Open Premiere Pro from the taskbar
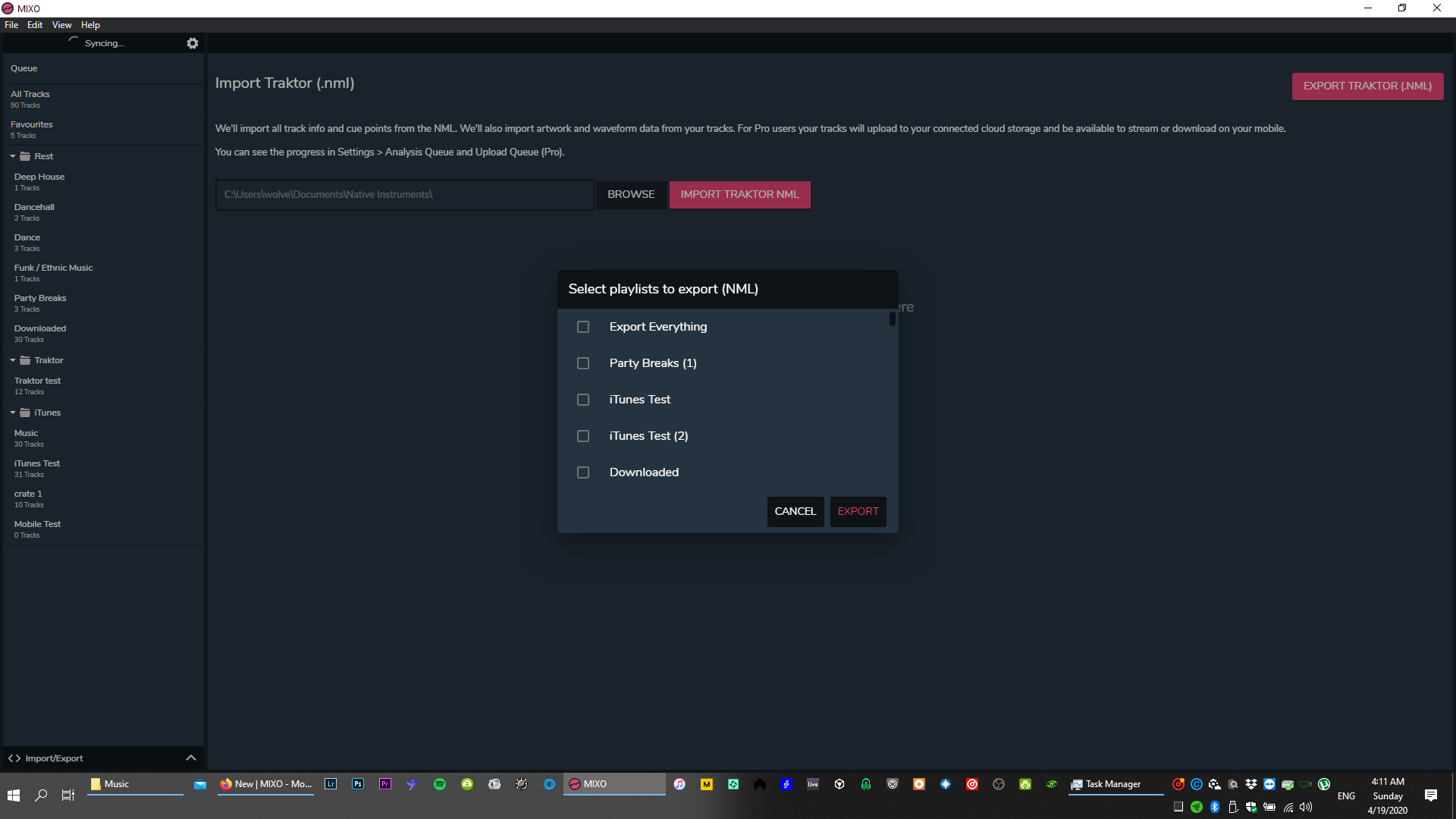The width and height of the screenshot is (1456, 819). pos(385,784)
